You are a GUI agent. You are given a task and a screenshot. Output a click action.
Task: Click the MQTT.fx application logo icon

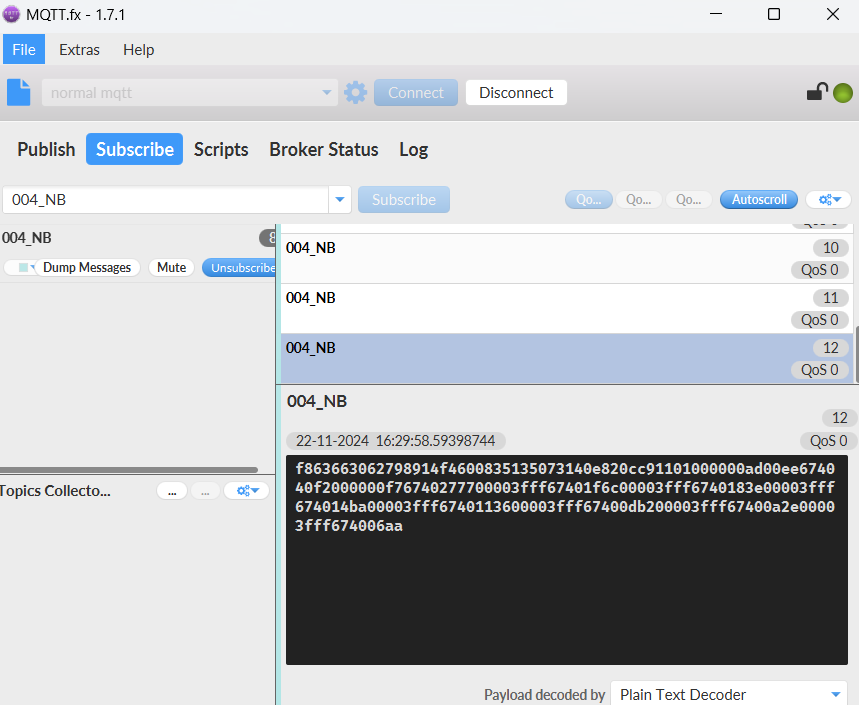(x=11, y=14)
